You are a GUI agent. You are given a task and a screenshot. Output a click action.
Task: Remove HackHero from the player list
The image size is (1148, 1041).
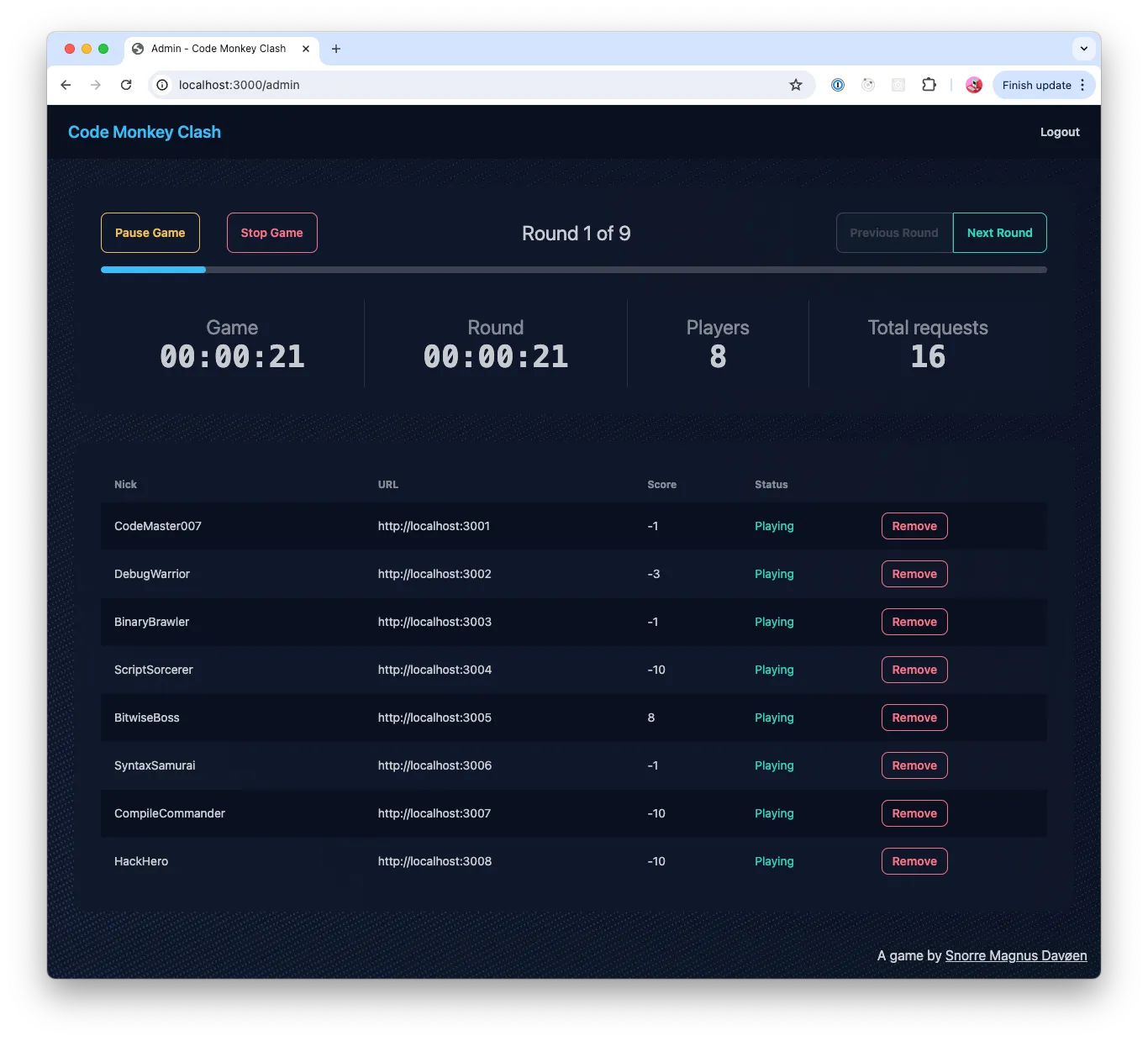click(x=914, y=861)
